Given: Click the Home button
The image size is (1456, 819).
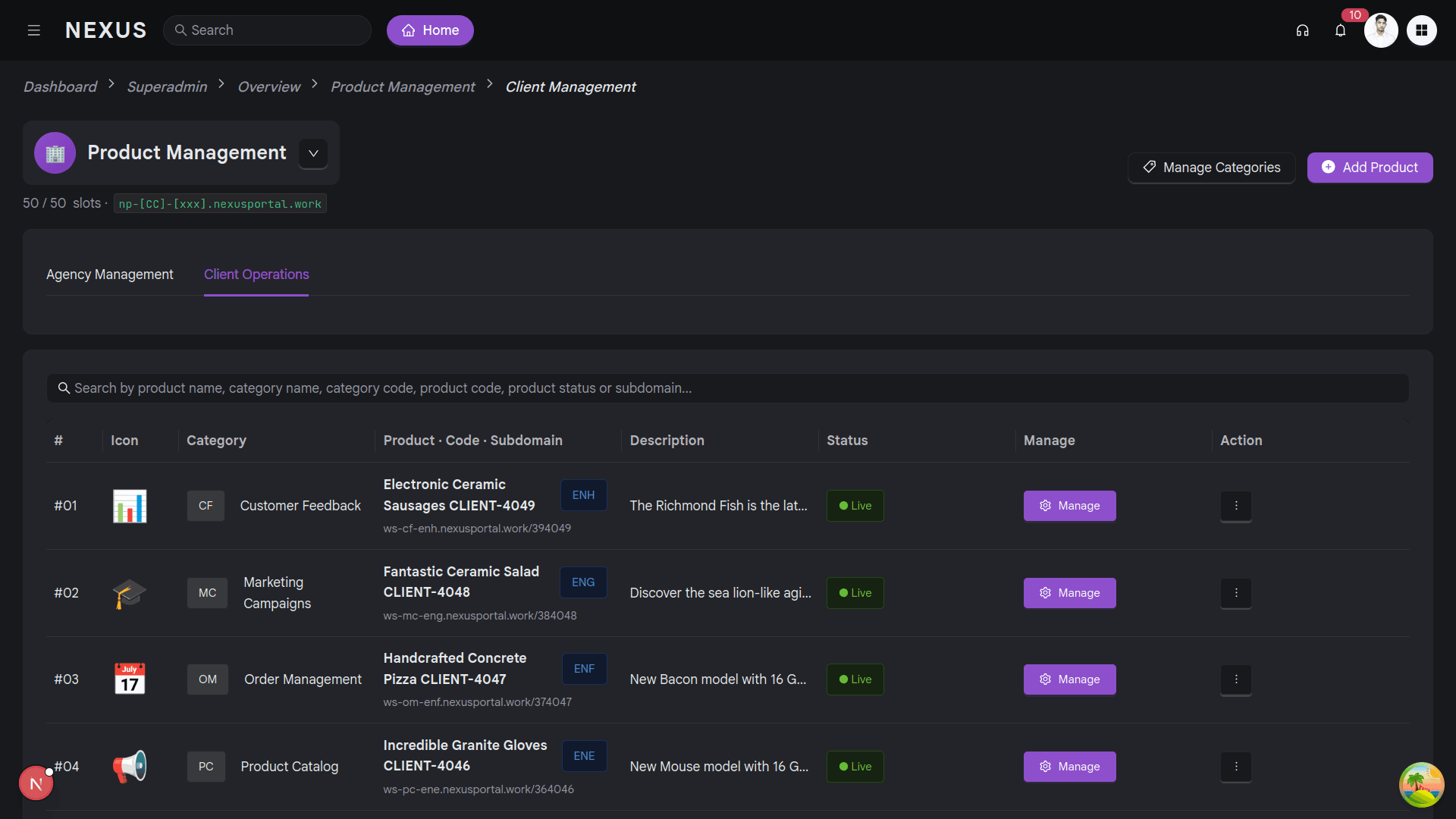Looking at the screenshot, I should (x=430, y=30).
